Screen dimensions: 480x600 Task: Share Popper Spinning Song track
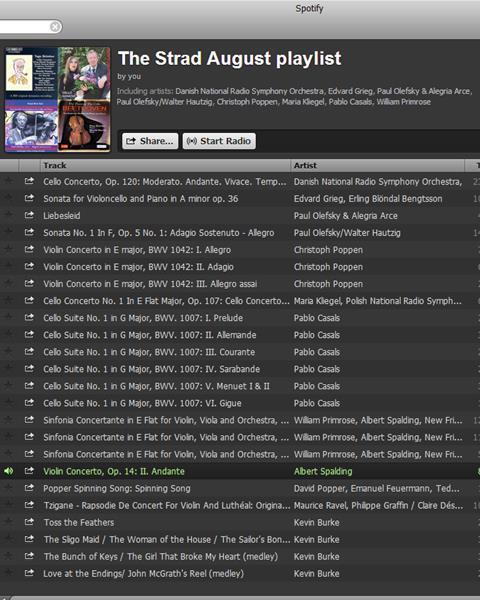click(29, 488)
